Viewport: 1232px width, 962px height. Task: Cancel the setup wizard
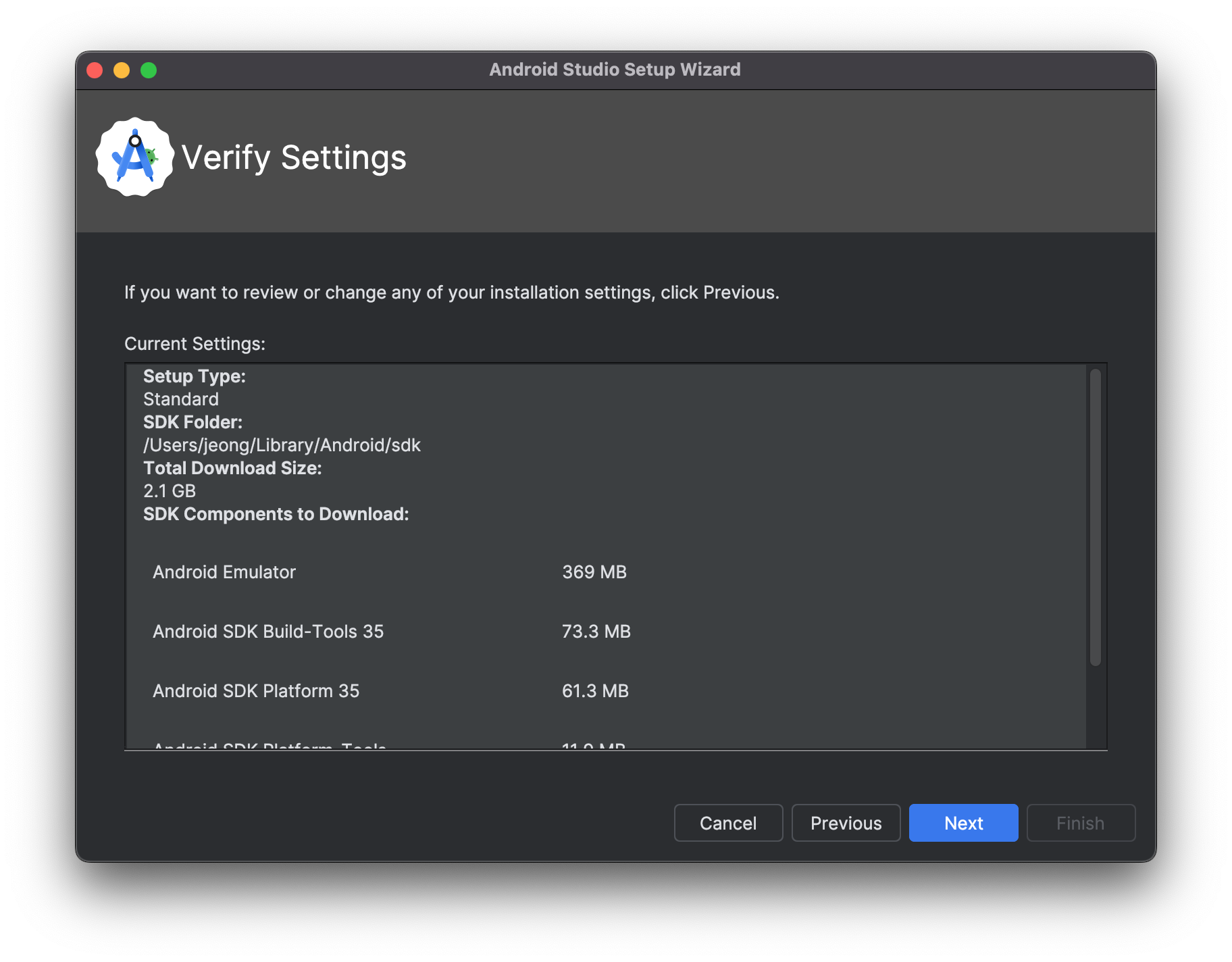(728, 823)
